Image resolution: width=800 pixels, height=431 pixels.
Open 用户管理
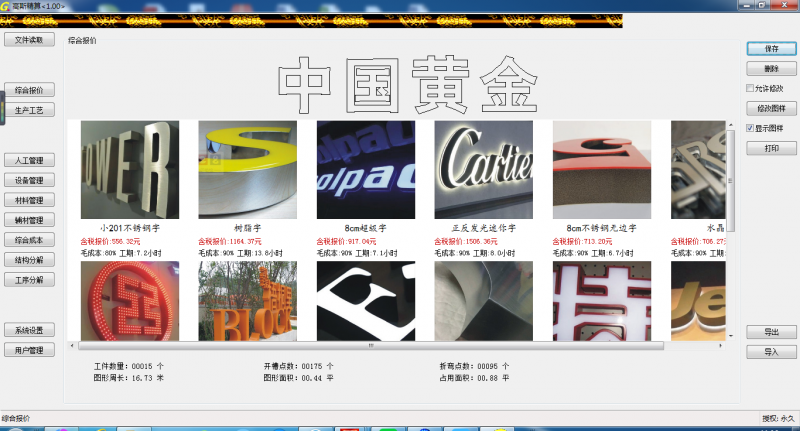29,350
